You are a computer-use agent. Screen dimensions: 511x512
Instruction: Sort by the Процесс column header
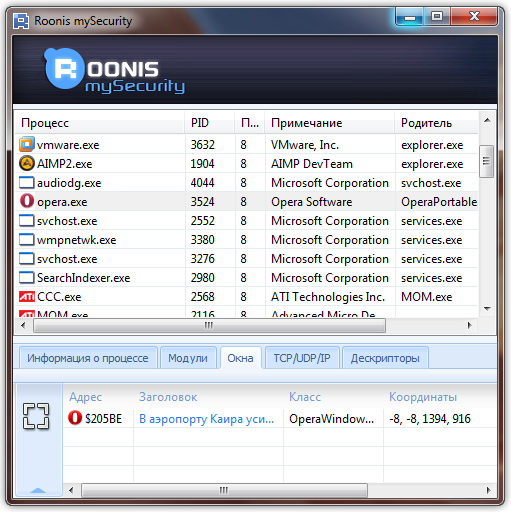[99, 123]
